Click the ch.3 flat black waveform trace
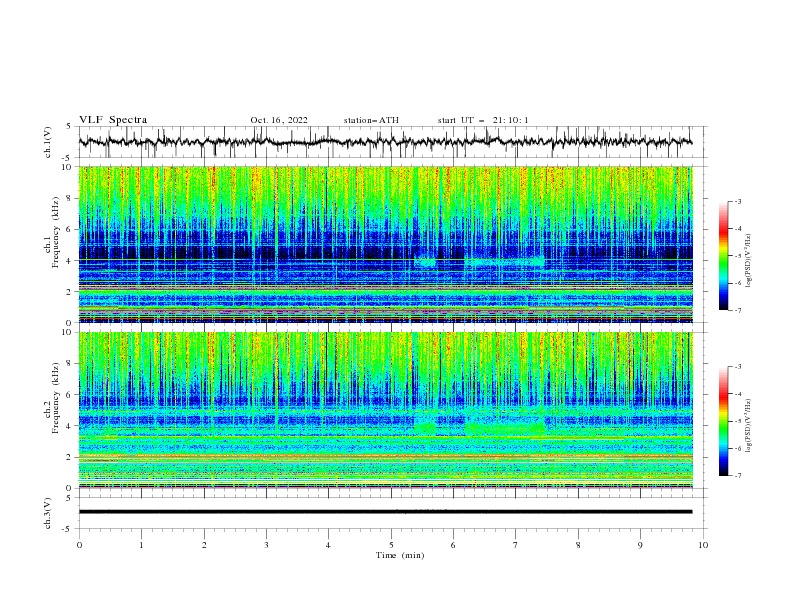This screenshot has width=792, height=612. tap(385, 512)
